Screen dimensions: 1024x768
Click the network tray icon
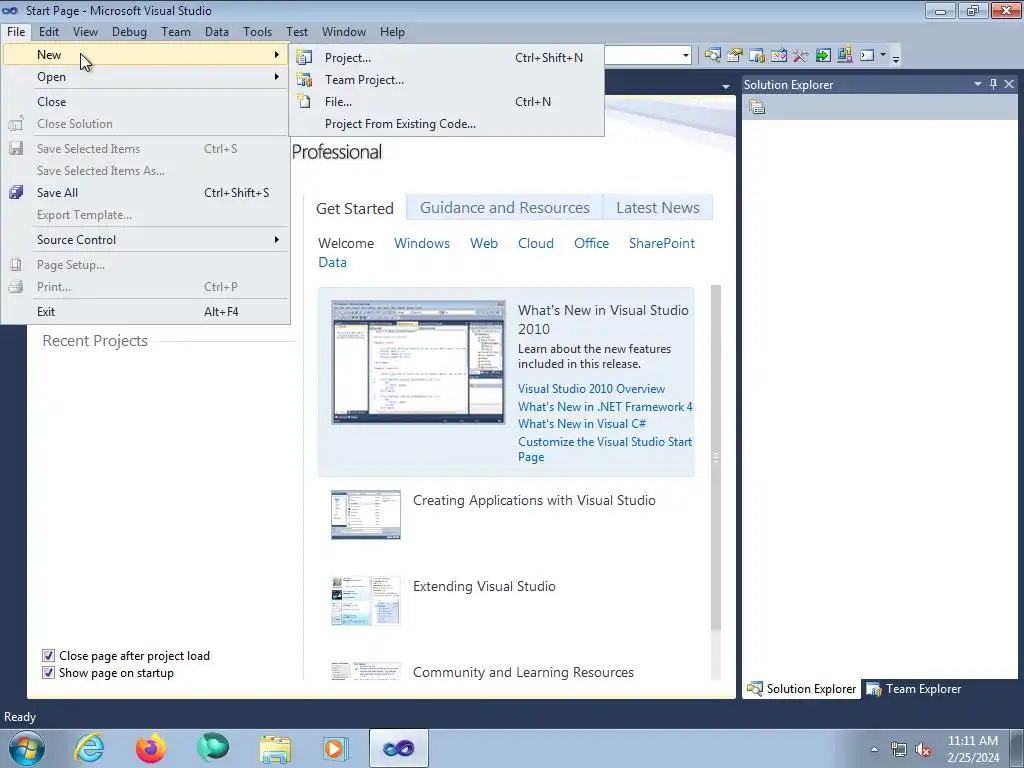(899, 750)
